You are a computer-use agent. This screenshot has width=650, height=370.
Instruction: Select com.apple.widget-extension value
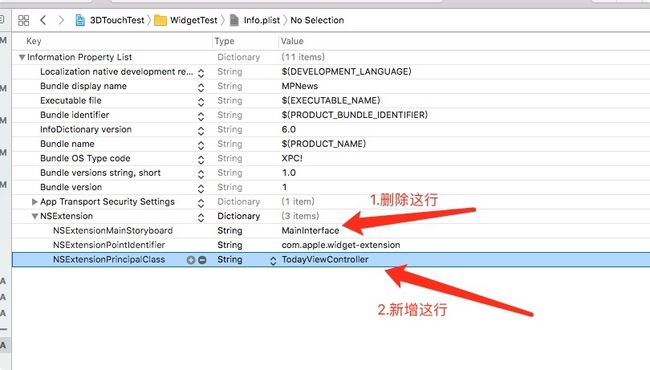coord(341,245)
